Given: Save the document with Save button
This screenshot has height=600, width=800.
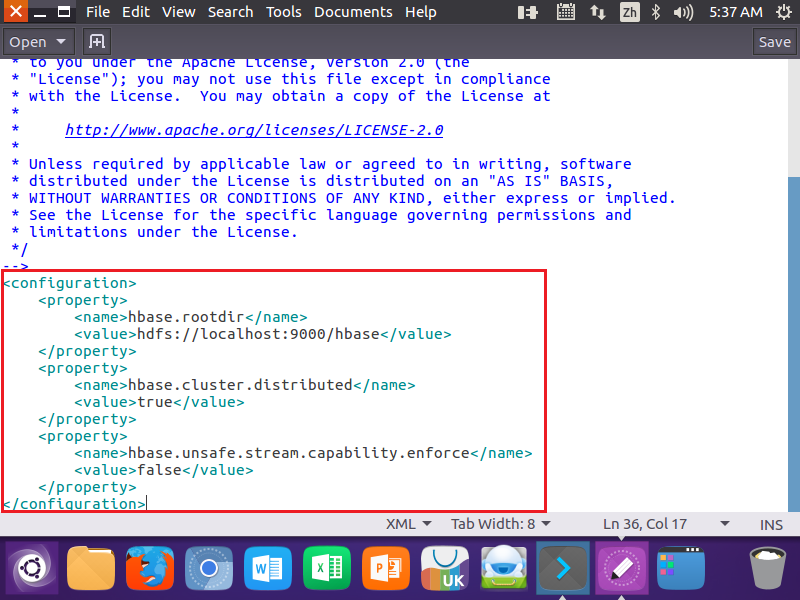Looking at the screenshot, I should 774,42.
